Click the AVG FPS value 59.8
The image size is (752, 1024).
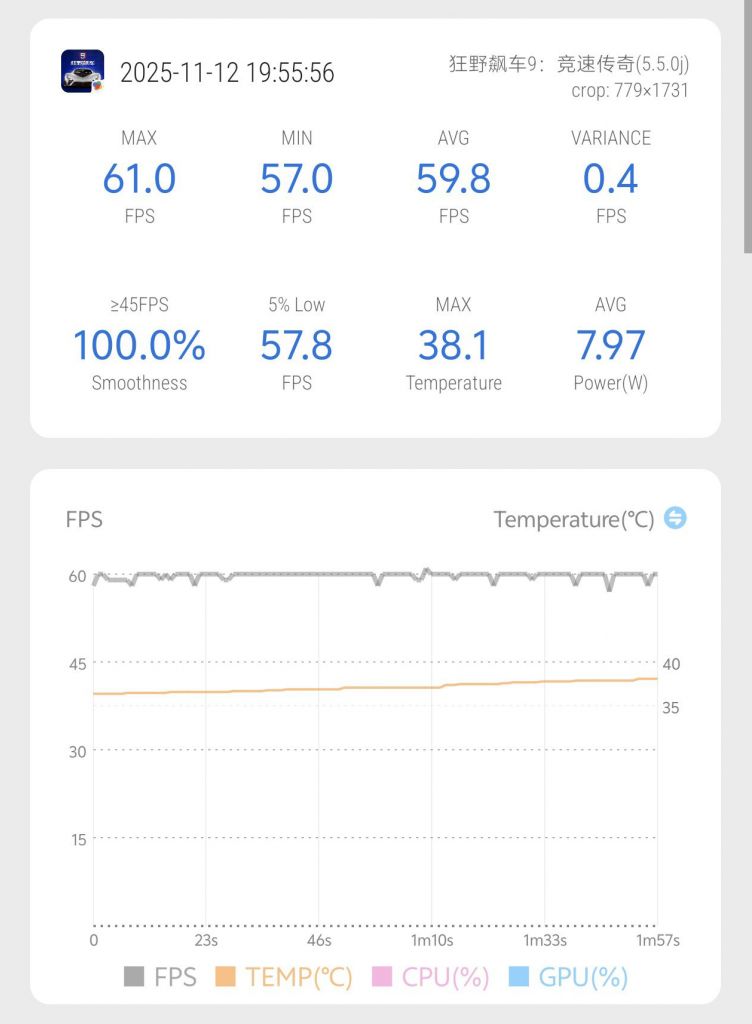click(453, 179)
